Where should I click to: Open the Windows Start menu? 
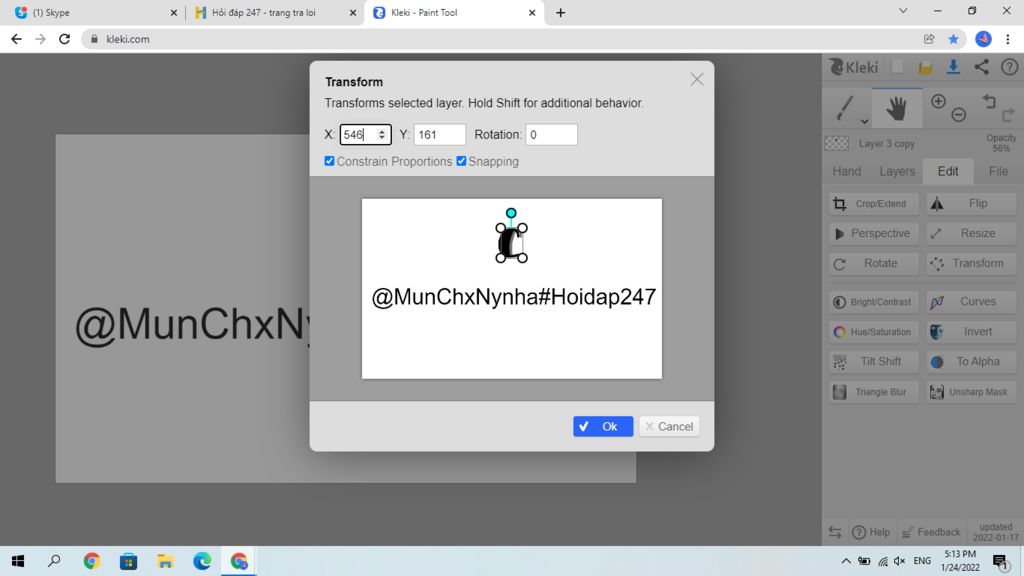click(x=18, y=561)
